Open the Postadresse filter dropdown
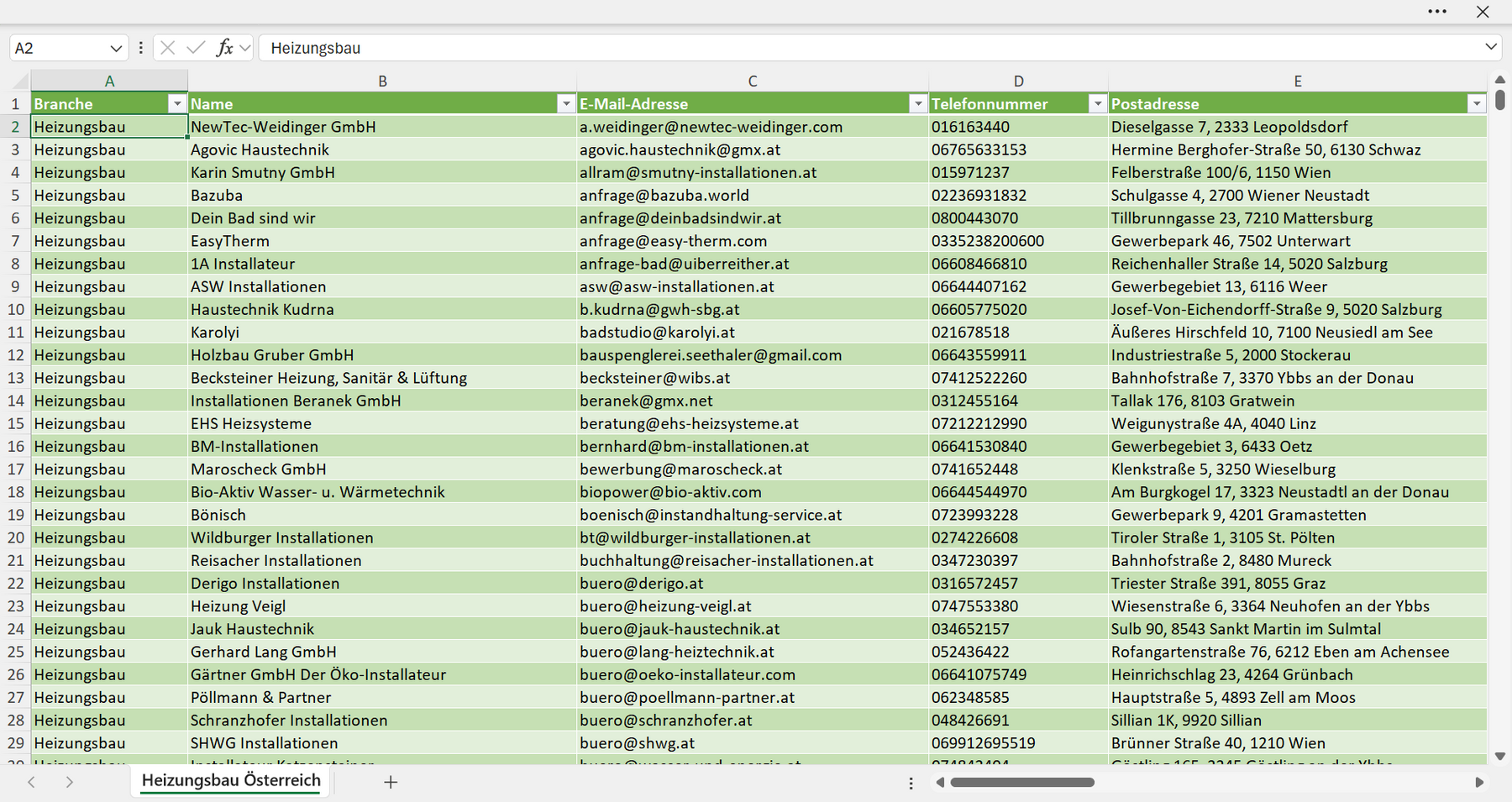The image size is (1512, 802). pos(1477,103)
